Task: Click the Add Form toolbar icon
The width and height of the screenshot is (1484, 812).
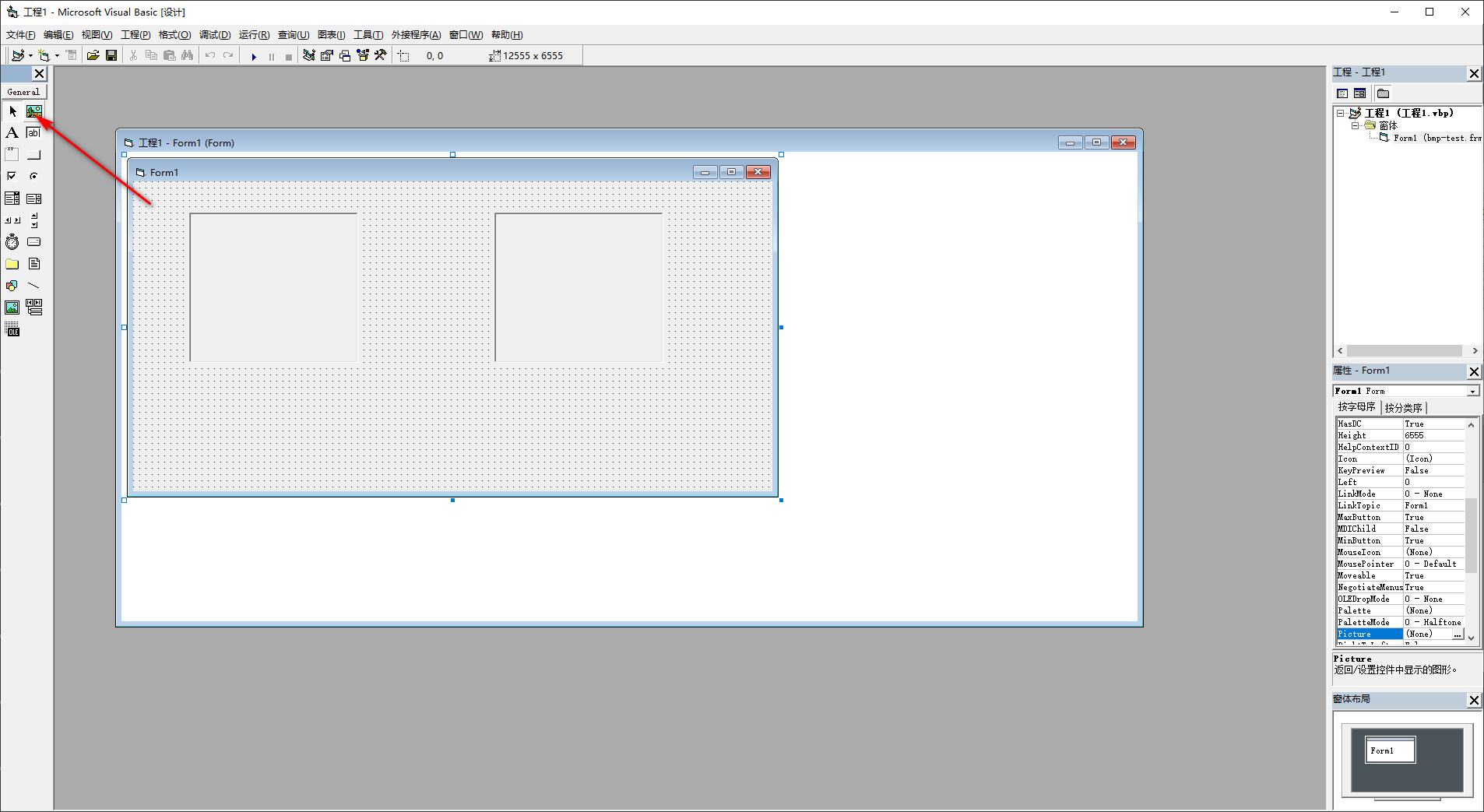Action: click(x=44, y=55)
